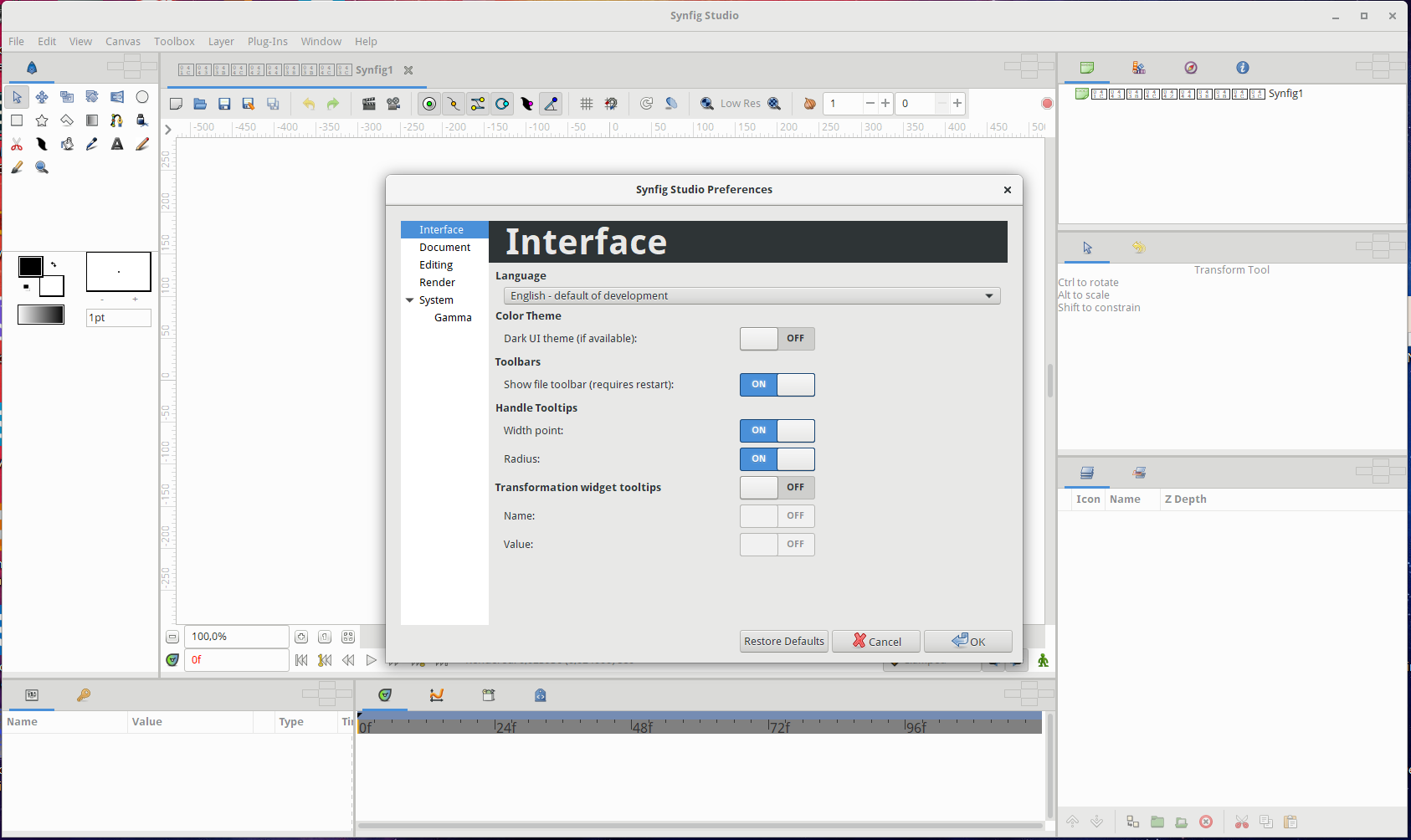Select Gamma under System

click(453, 318)
